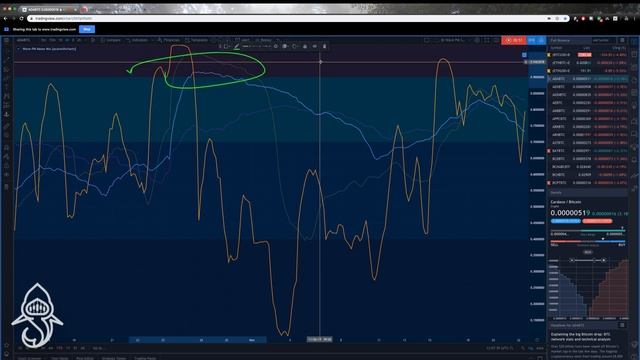The height and width of the screenshot is (360, 640).
Task: Switch to the ADABTC browser tab
Action: point(49,9)
